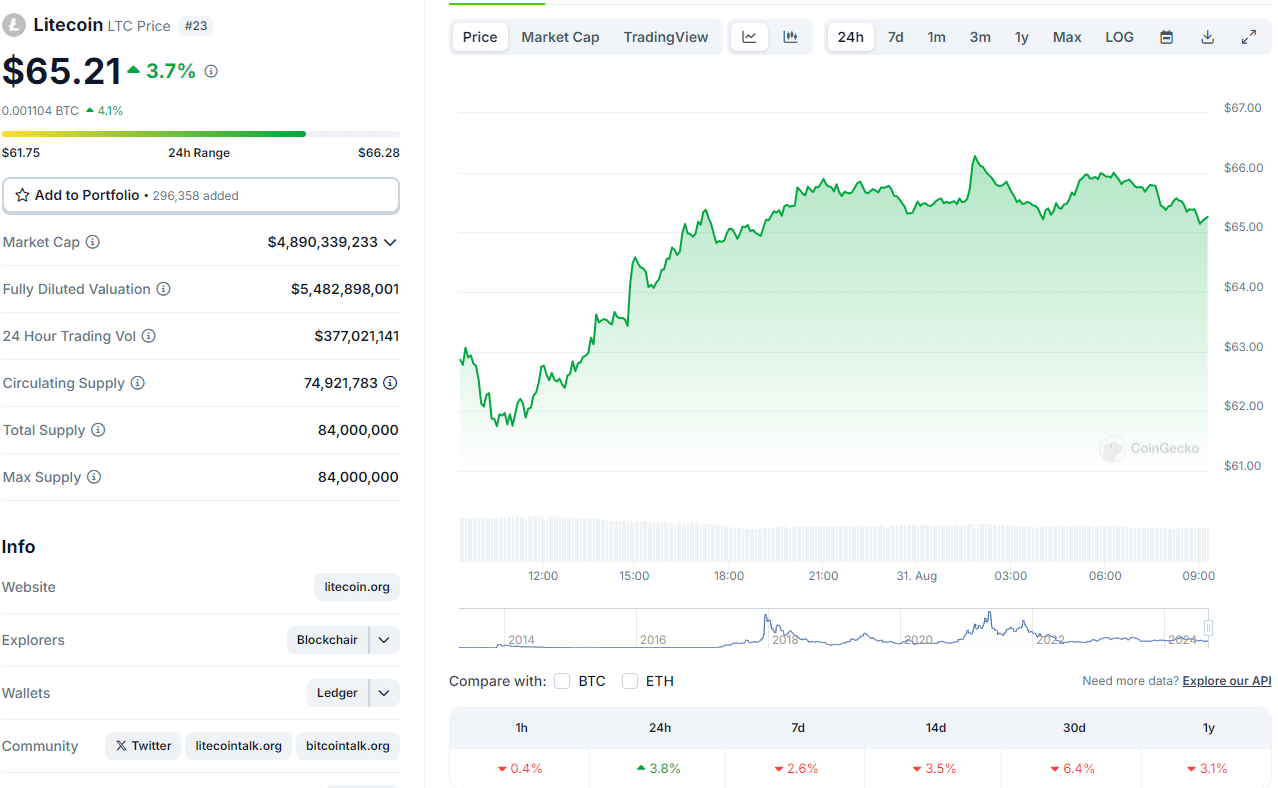The height and width of the screenshot is (788, 1278).
Task: Click the 0.001104 BTC value
Action: (40, 111)
